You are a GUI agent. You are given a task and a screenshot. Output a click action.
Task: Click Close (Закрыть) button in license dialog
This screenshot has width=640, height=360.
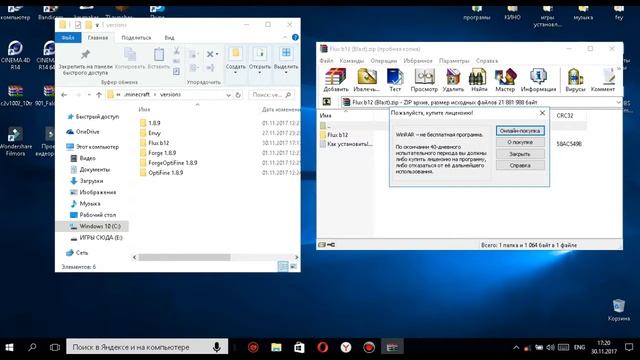coord(520,154)
